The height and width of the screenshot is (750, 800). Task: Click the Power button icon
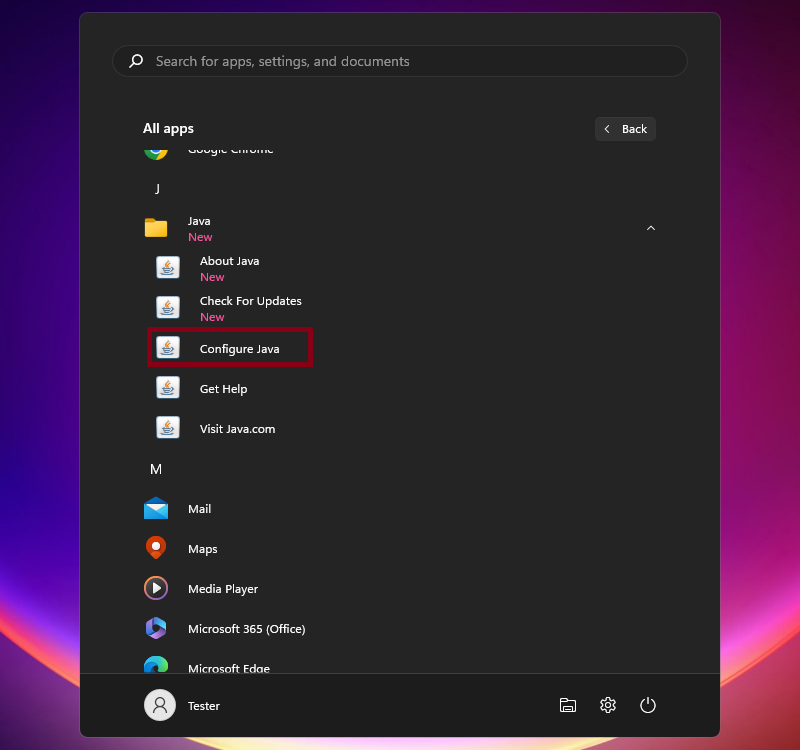point(648,706)
